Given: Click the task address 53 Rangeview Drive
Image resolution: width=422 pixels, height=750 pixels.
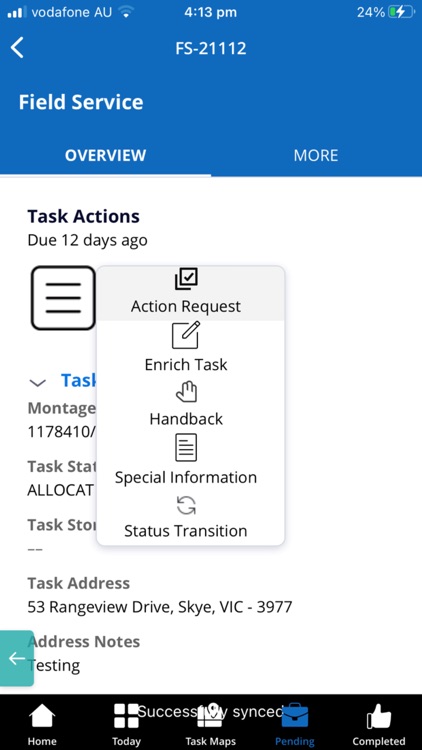Looking at the screenshot, I should (160, 607).
